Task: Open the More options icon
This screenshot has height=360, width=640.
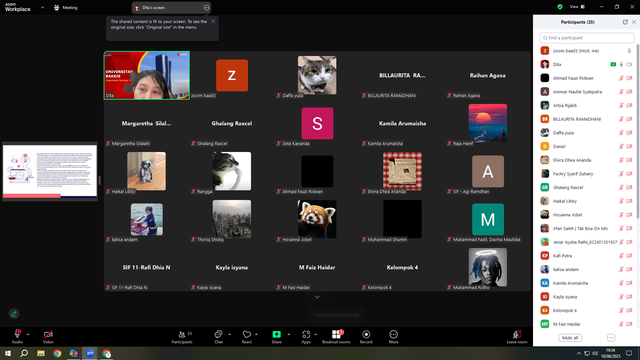Action: [393, 334]
